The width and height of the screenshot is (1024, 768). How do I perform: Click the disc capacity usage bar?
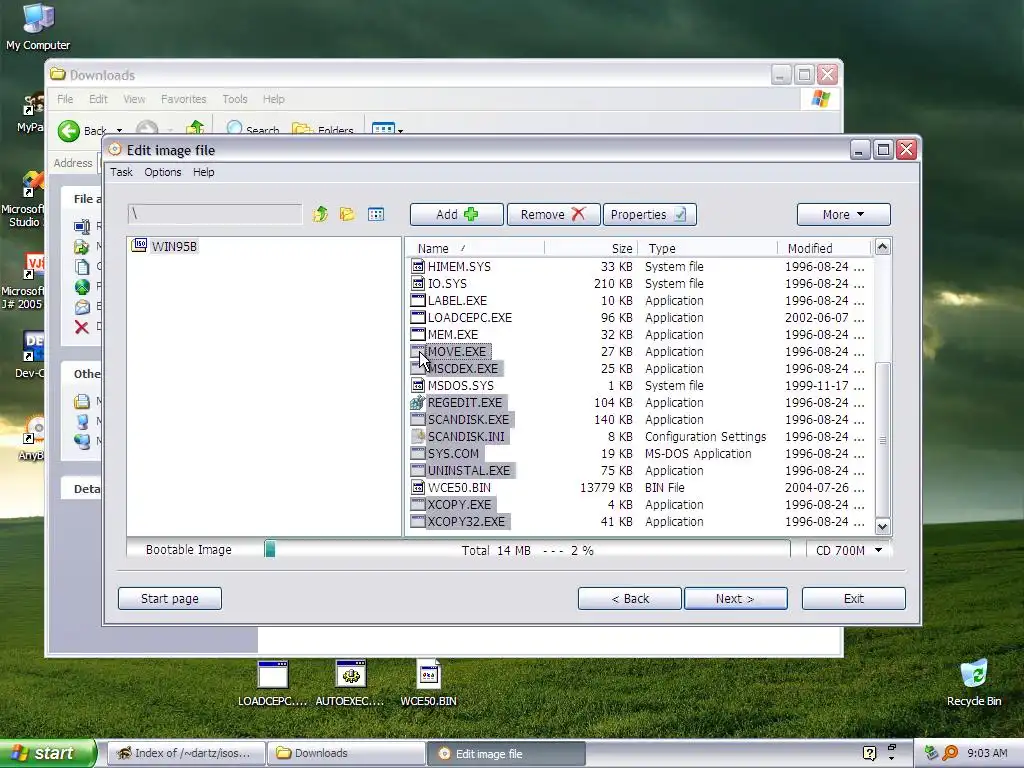click(x=527, y=550)
